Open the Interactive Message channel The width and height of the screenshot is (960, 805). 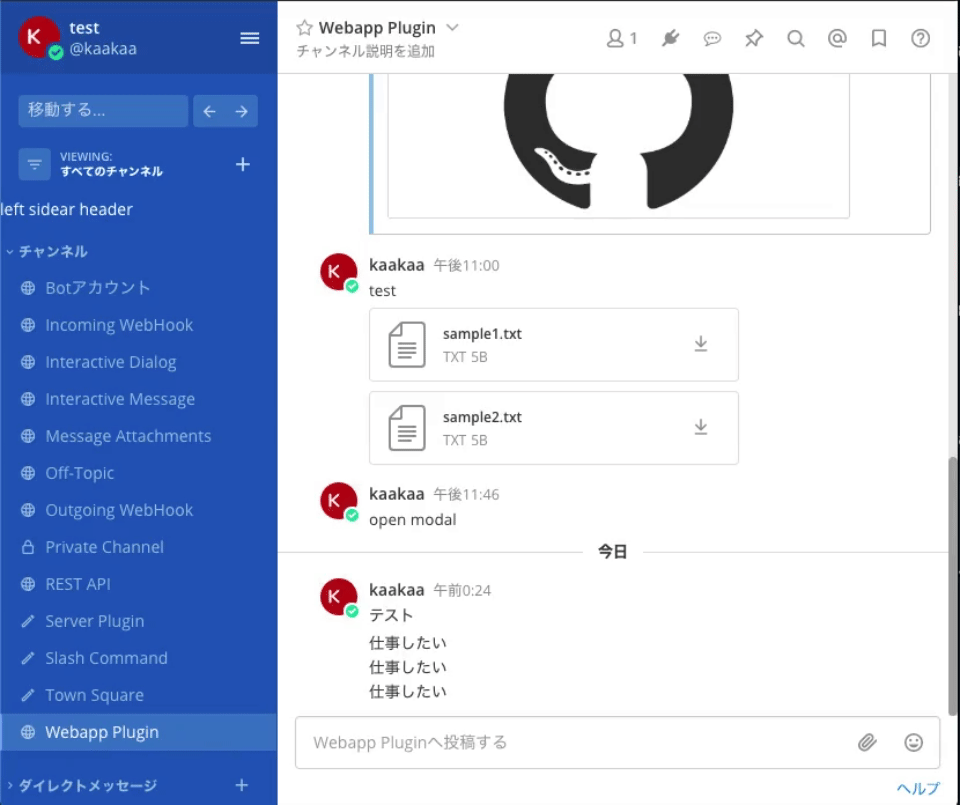(x=138, y=399)
